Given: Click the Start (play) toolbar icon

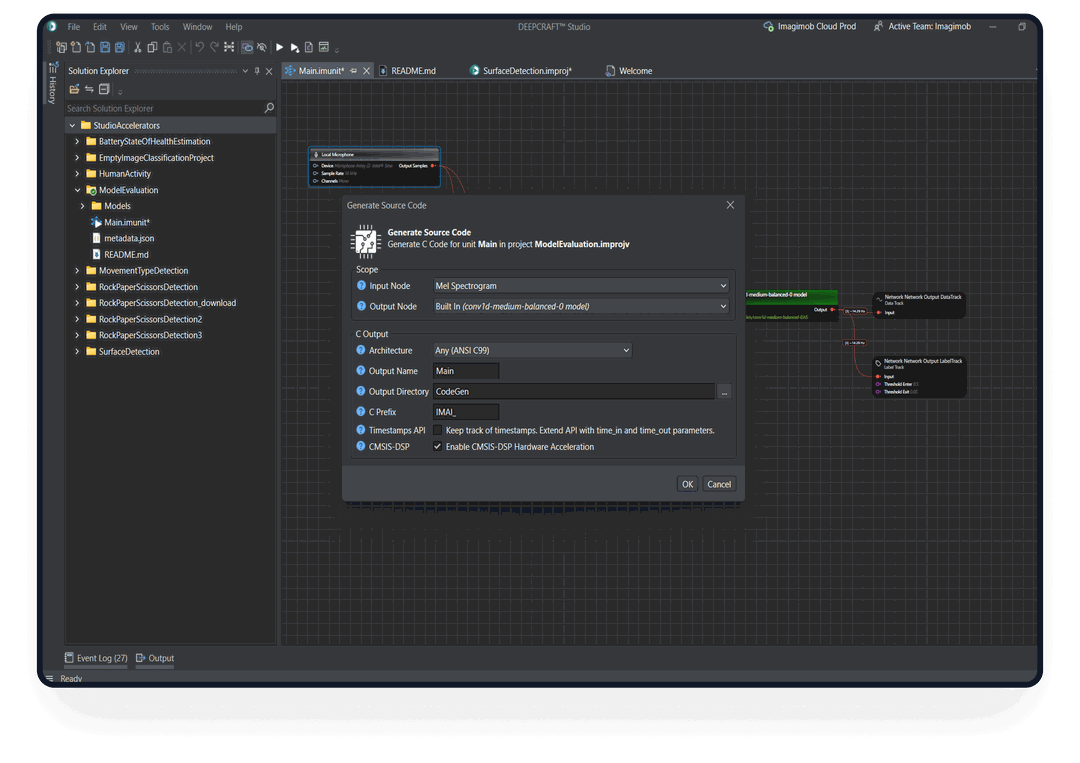Looking at the screenshot, I should tap(280, 47).
